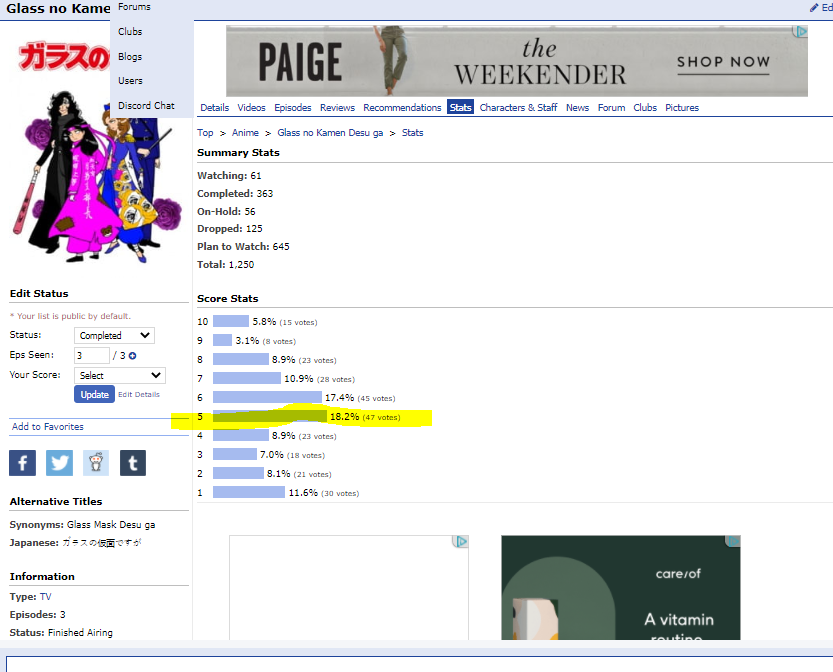Click the score 10 bar
The width and height of the screenshot is (833, 672).
[231, 321]
